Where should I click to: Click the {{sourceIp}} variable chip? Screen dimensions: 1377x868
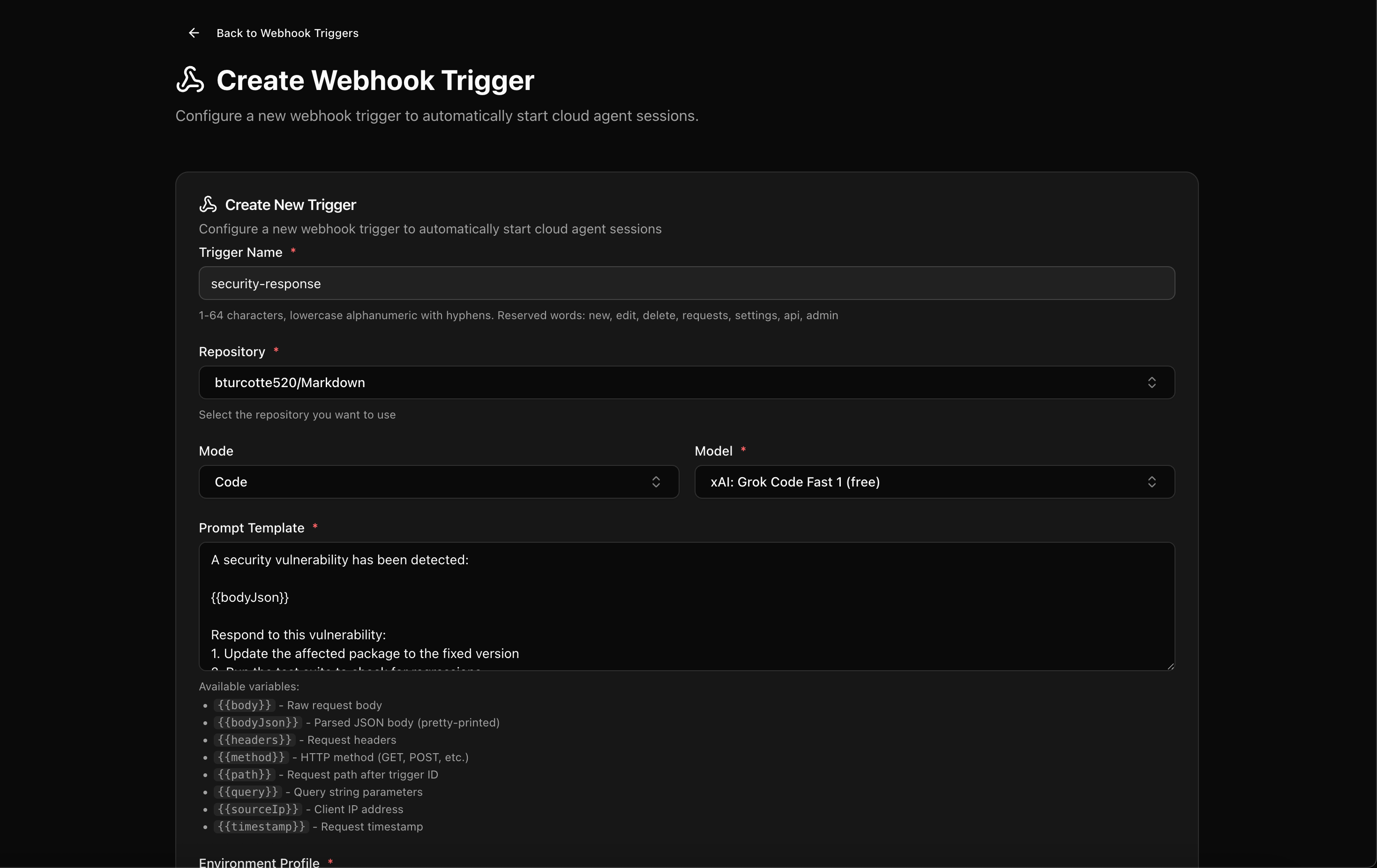[258, 810]
